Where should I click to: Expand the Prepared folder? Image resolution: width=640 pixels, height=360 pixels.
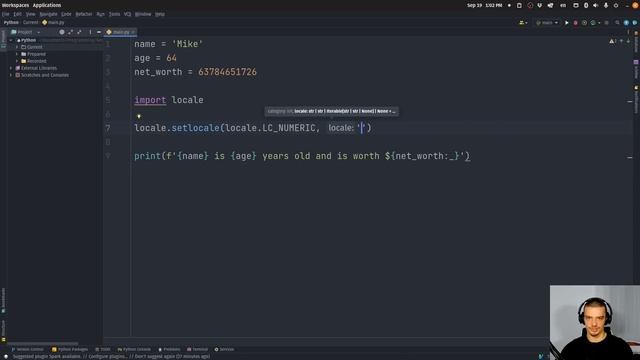pos(17,54)
